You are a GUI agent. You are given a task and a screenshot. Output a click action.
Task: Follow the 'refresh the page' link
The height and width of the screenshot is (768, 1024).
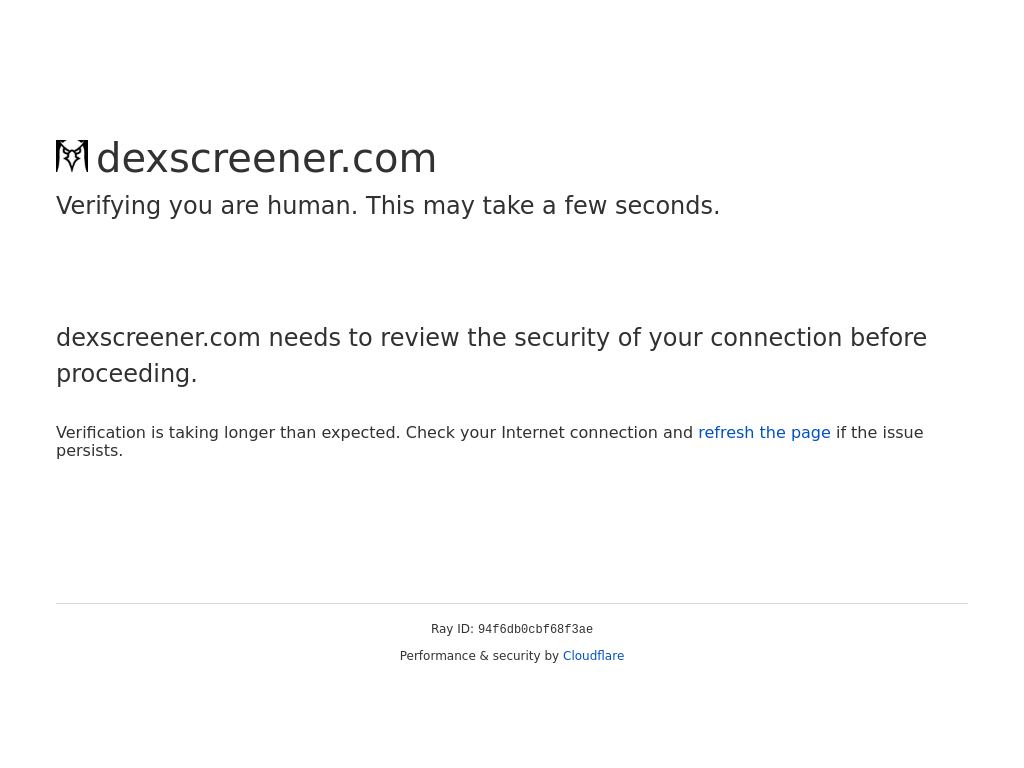[x=764, y=433]
